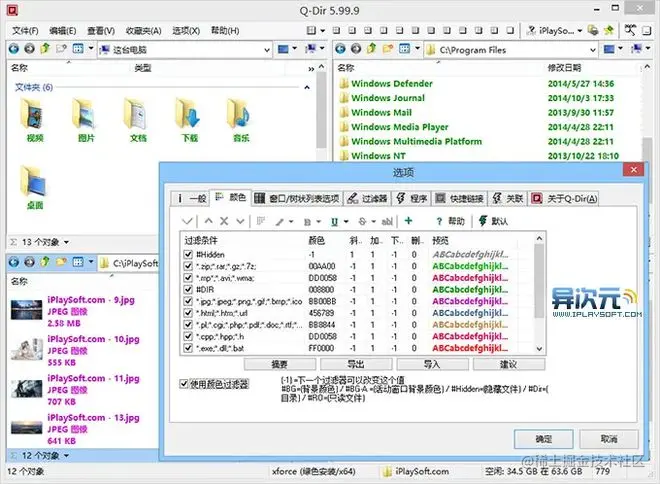
Task: Click the Windows Defender folder icon
Action: 344,83
